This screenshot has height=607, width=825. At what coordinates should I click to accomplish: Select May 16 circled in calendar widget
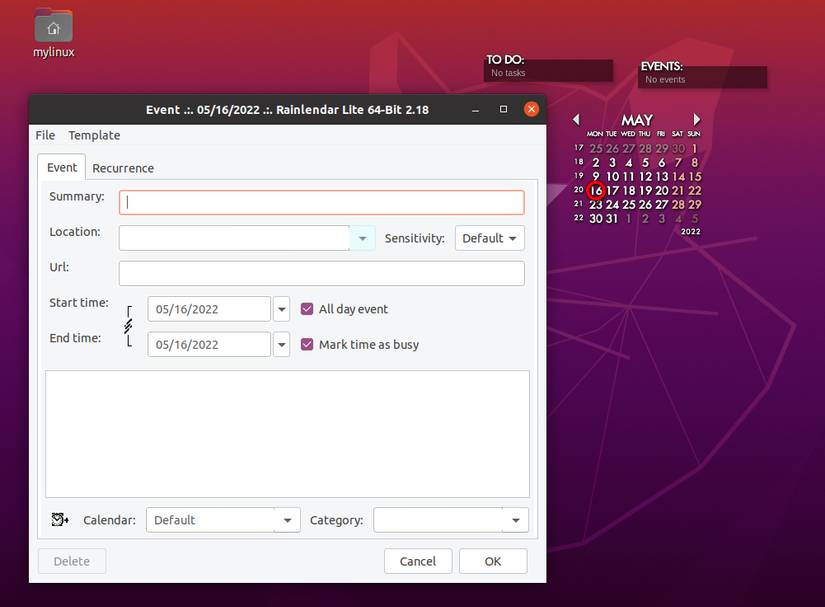596,190
